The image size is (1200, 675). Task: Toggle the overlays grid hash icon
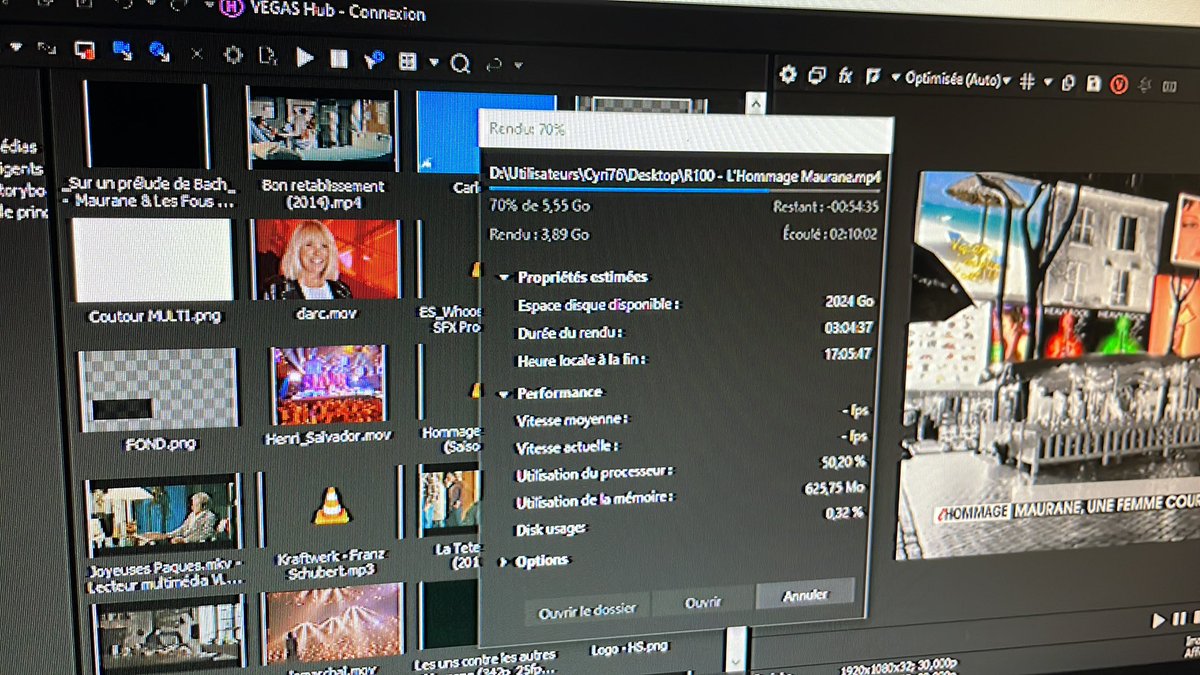coord(1027,81)
